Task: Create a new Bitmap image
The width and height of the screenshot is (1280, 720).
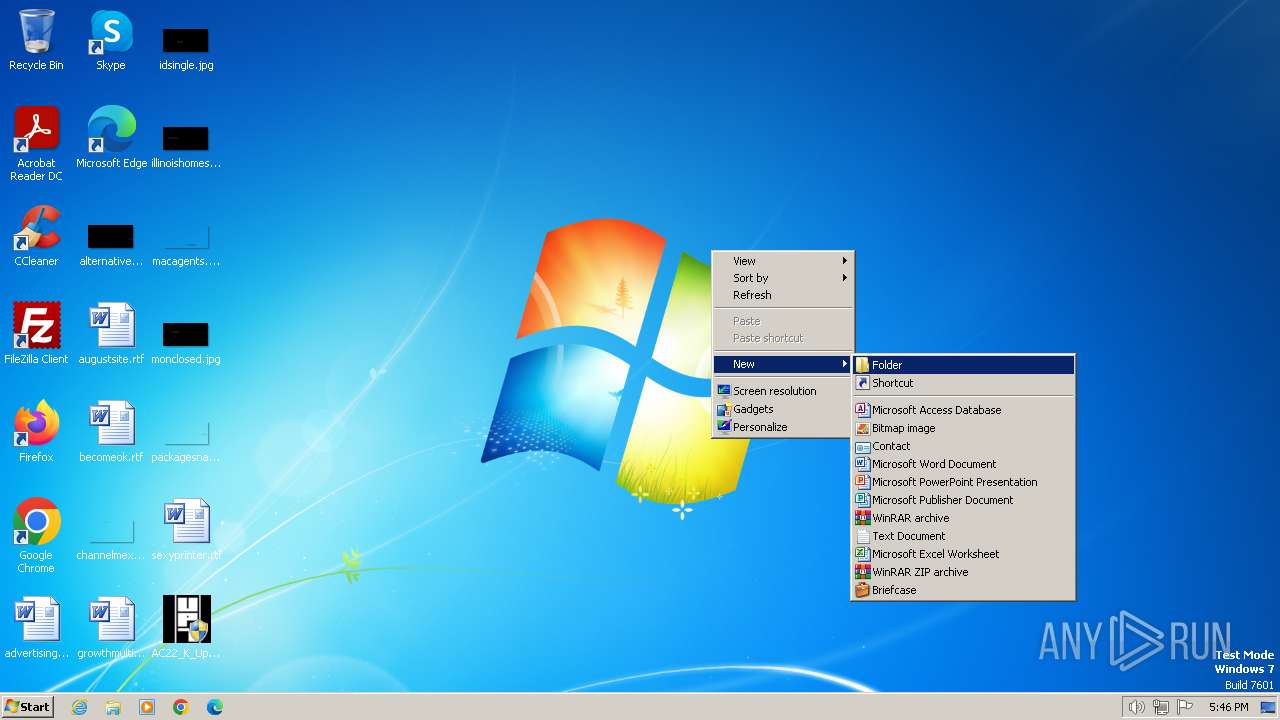Action: click(x=964, y=428)
